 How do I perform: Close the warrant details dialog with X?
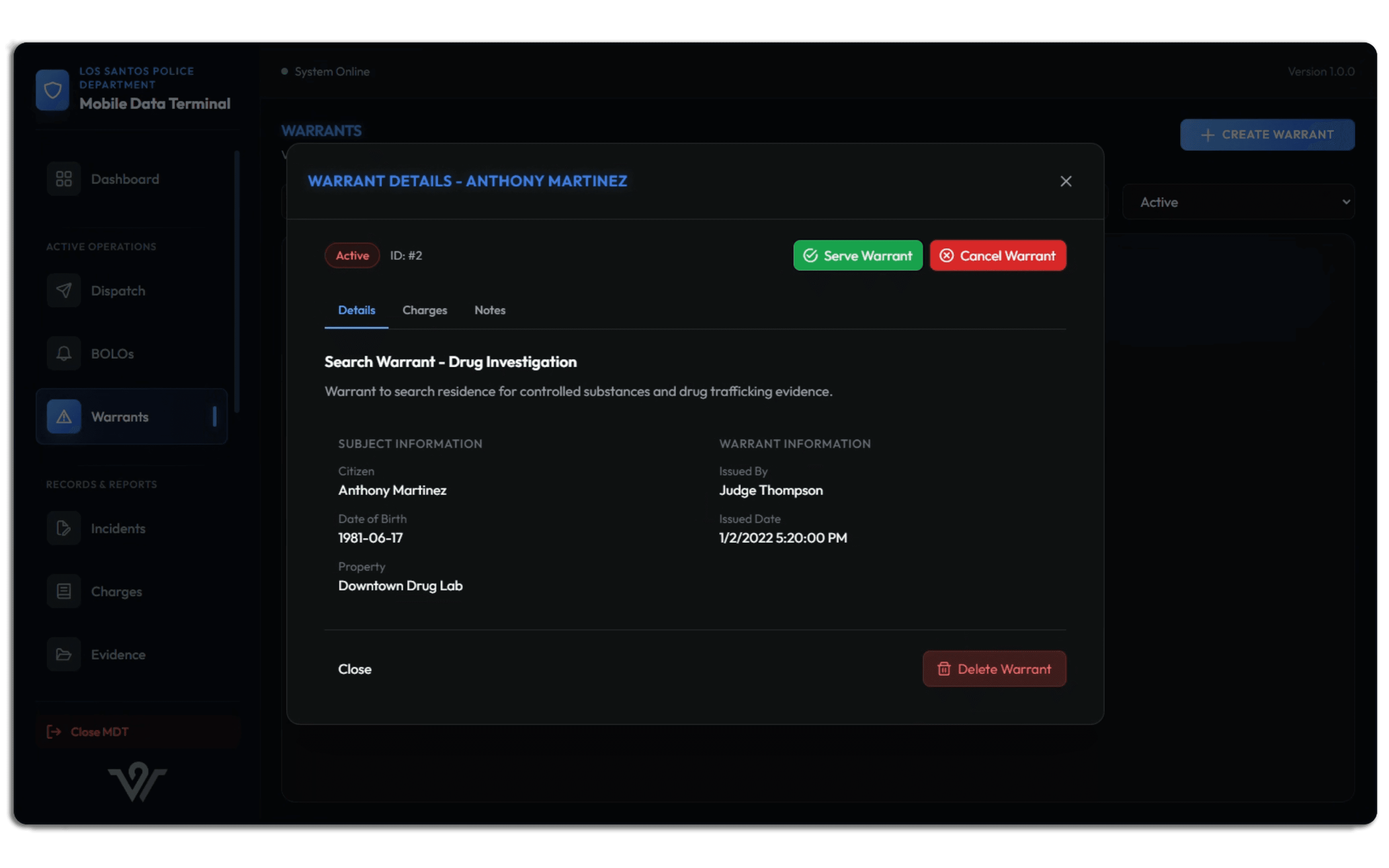click(1066, 181)
